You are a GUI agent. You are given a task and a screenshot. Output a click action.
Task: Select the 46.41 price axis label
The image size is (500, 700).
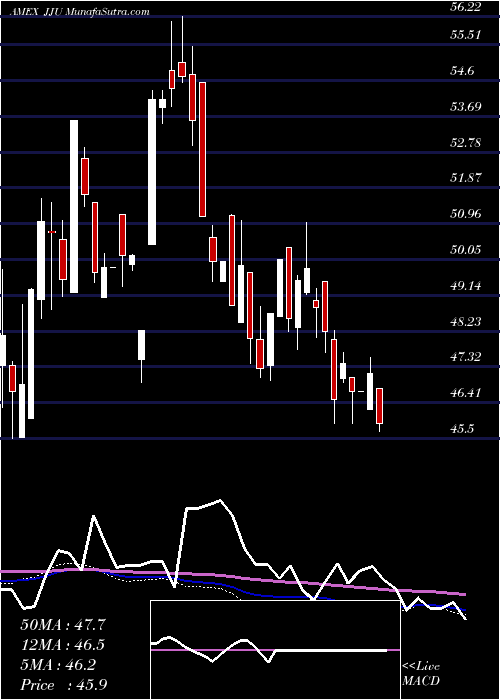[467, 392]
